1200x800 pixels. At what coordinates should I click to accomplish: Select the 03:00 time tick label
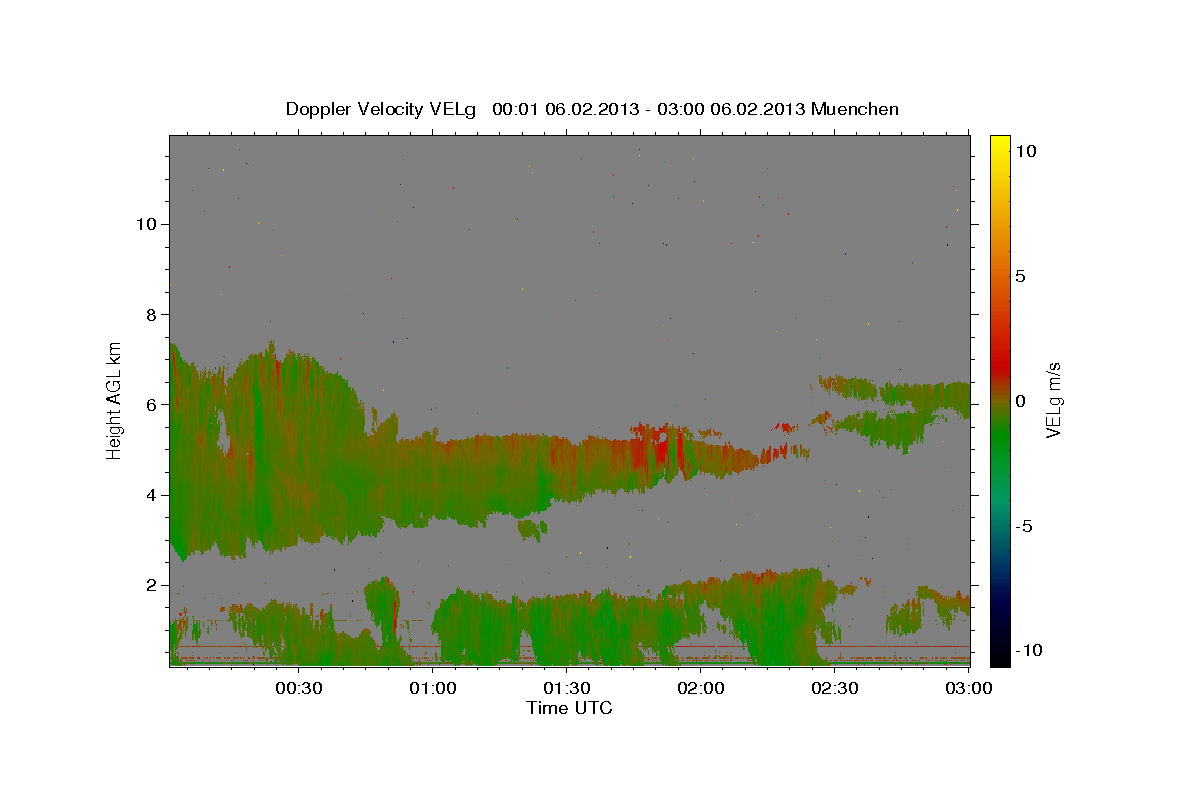pyautogui.click(x=968, y=689)
